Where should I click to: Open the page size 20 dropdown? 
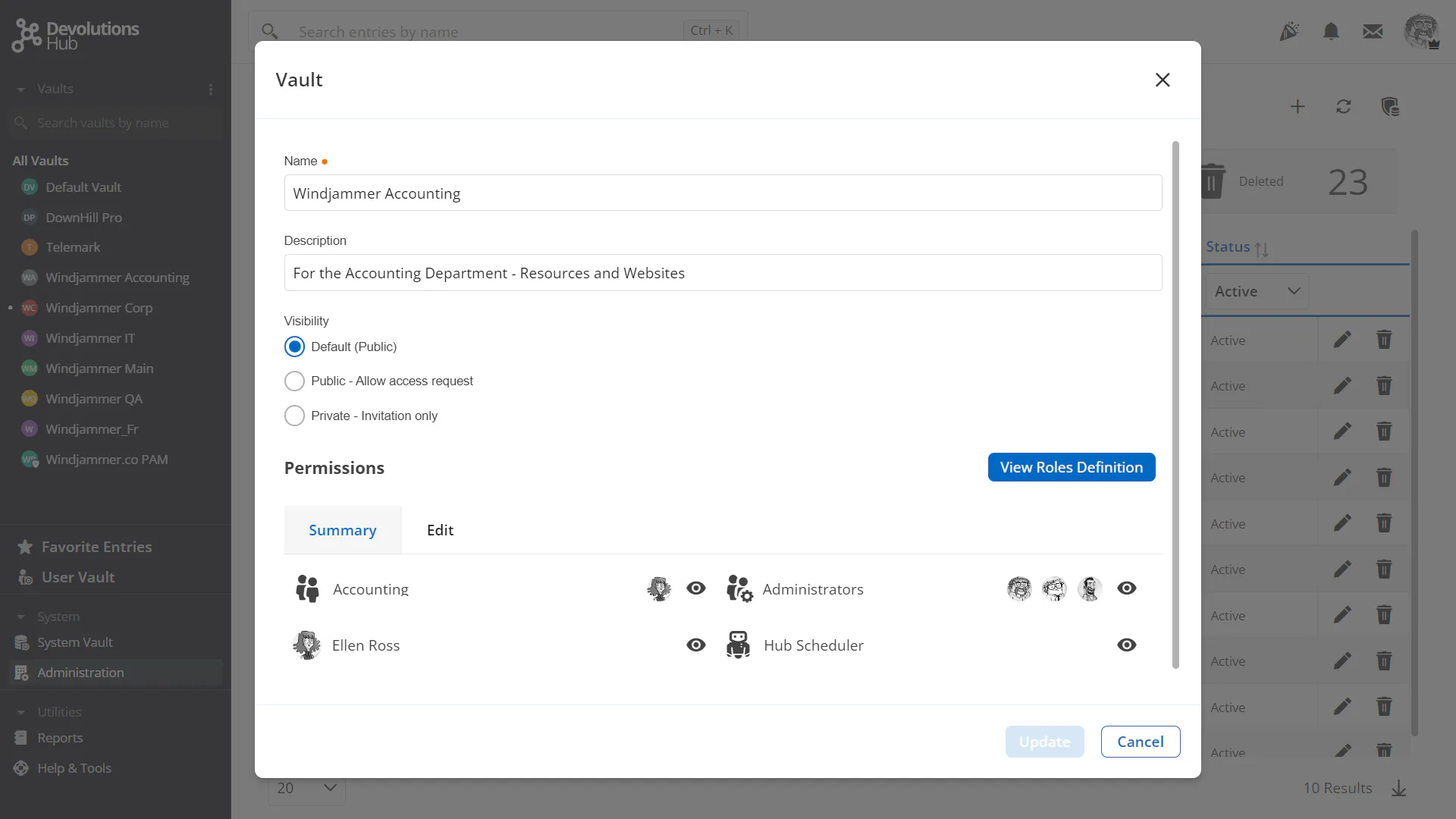point(306,789)
